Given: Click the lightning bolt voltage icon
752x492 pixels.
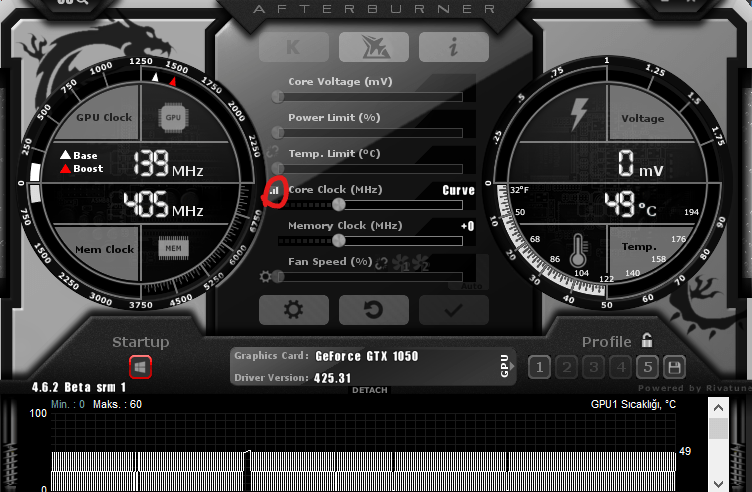Looking at the screenshot, I should [579, 114].
